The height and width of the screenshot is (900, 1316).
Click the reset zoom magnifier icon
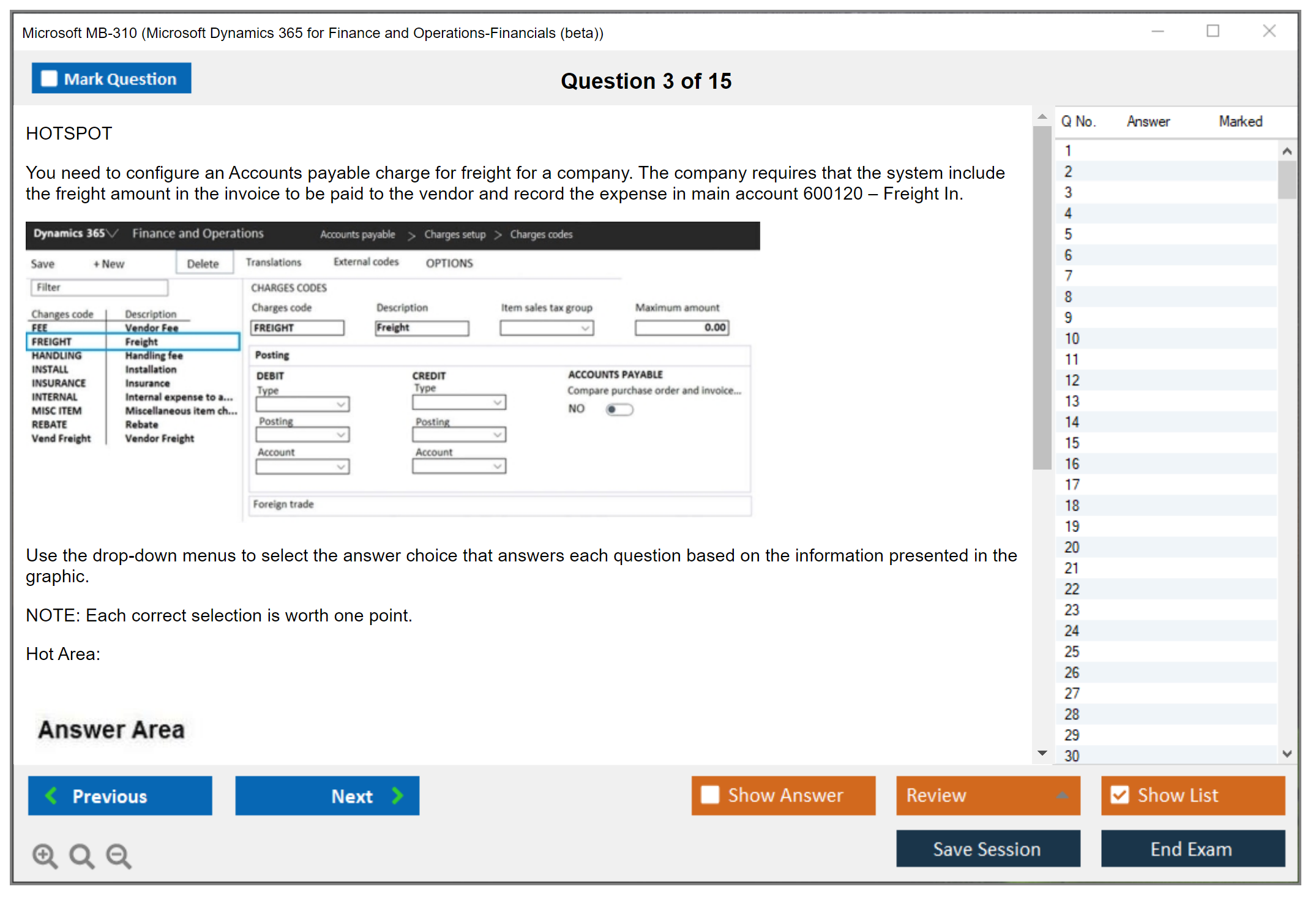click(x=81, y=855)
